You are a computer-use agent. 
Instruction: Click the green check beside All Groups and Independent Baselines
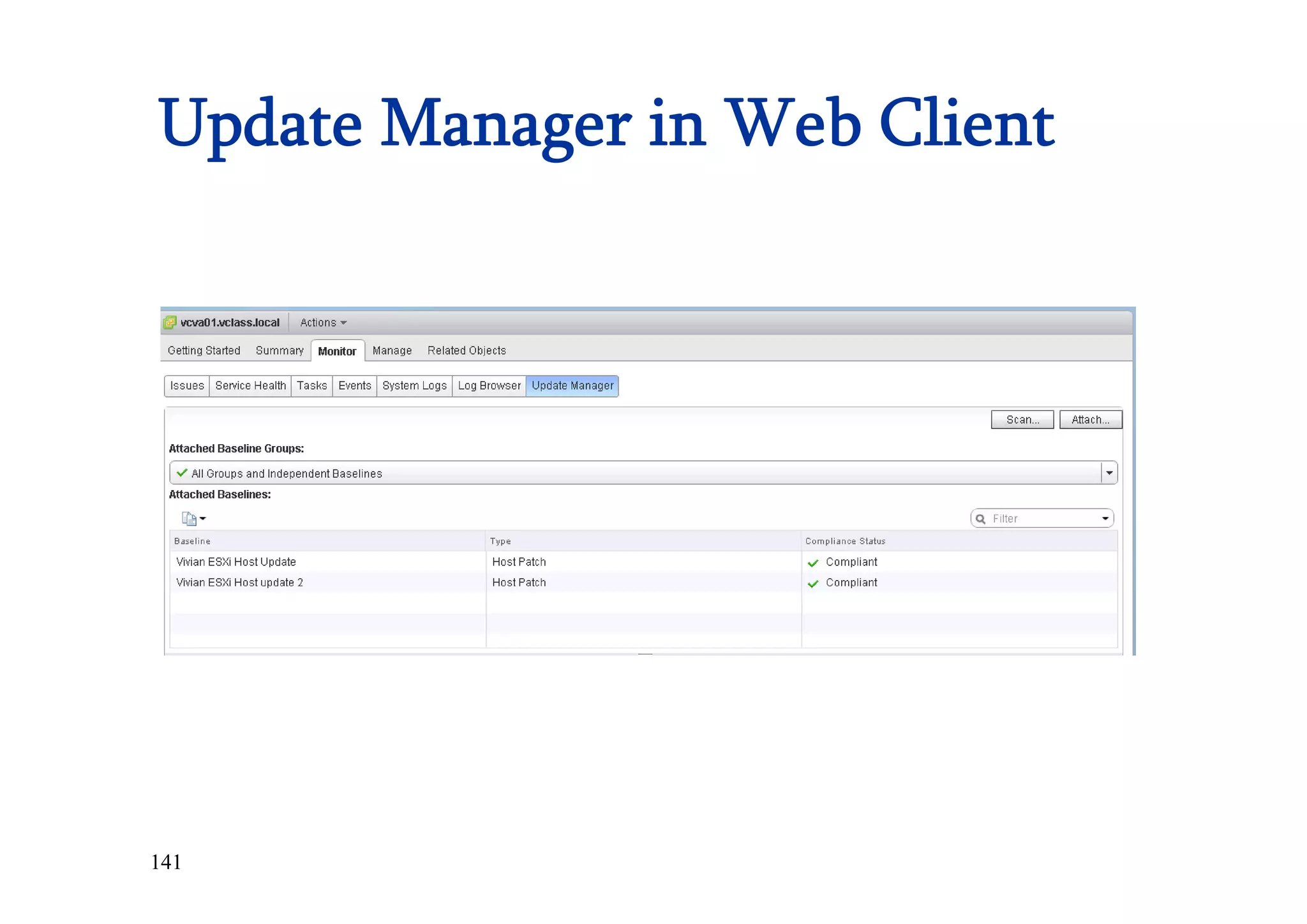click(182, 473)
